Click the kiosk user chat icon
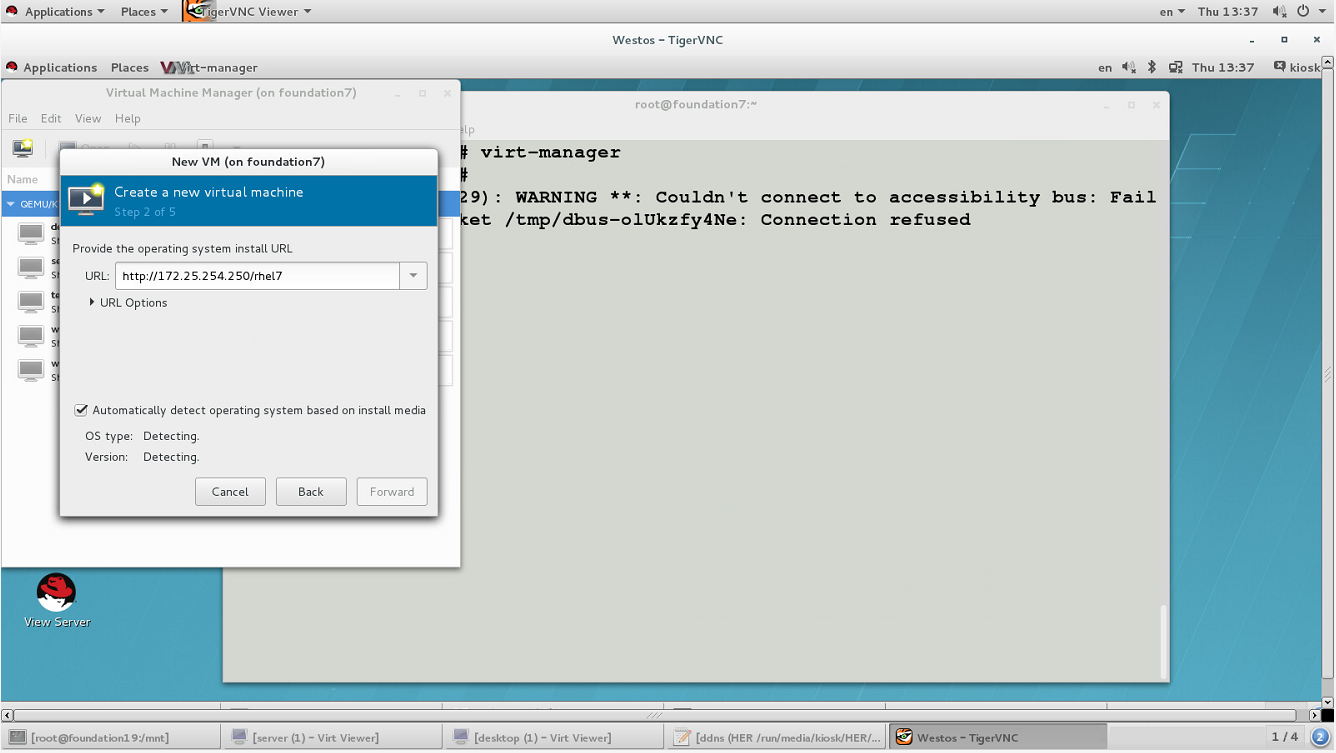Viewport: 1336px width, 753px height. (x=1279, y=67)
